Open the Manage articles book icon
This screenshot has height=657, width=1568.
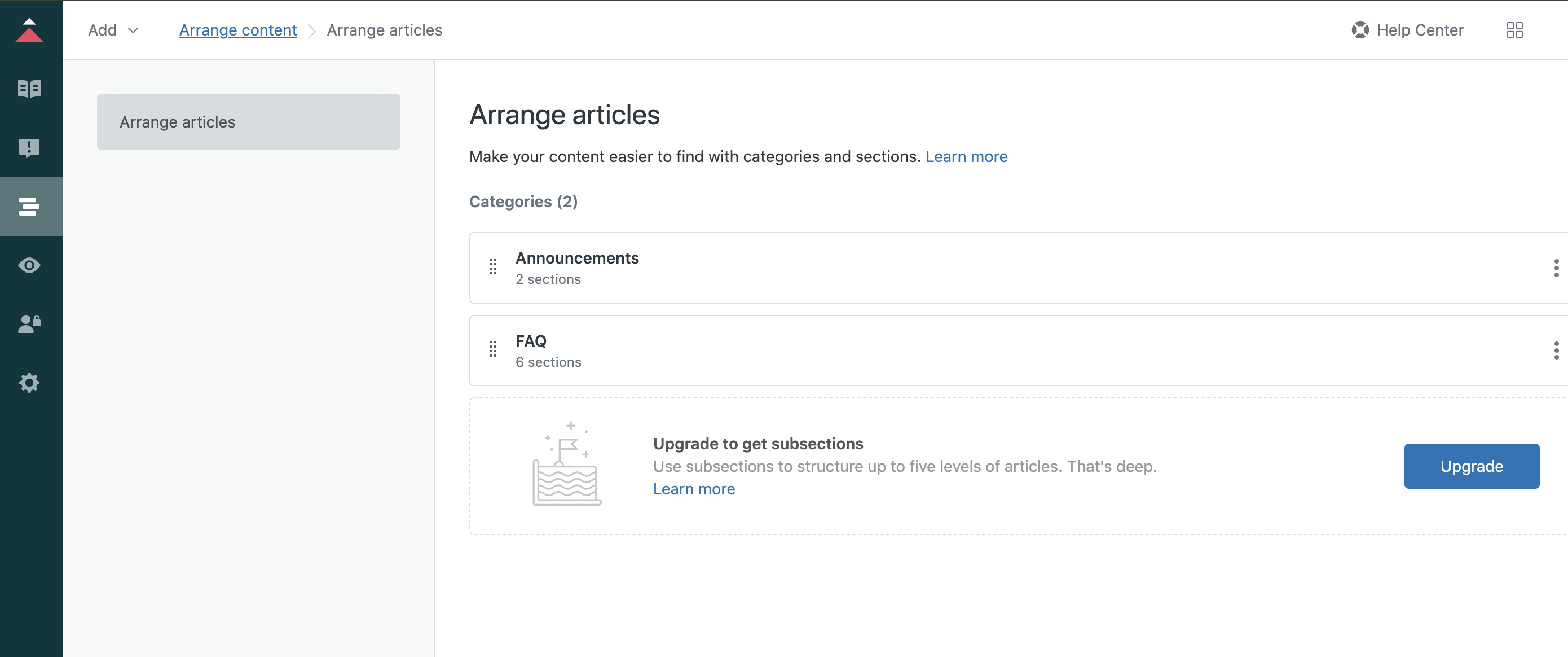tap(29, 89)
